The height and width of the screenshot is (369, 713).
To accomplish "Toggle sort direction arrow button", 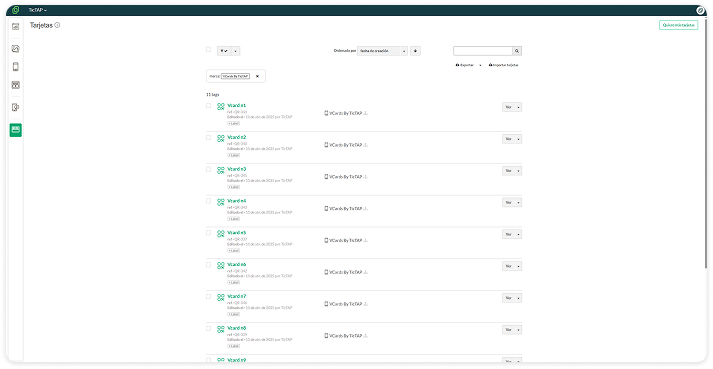I will (x=415, y=51).
